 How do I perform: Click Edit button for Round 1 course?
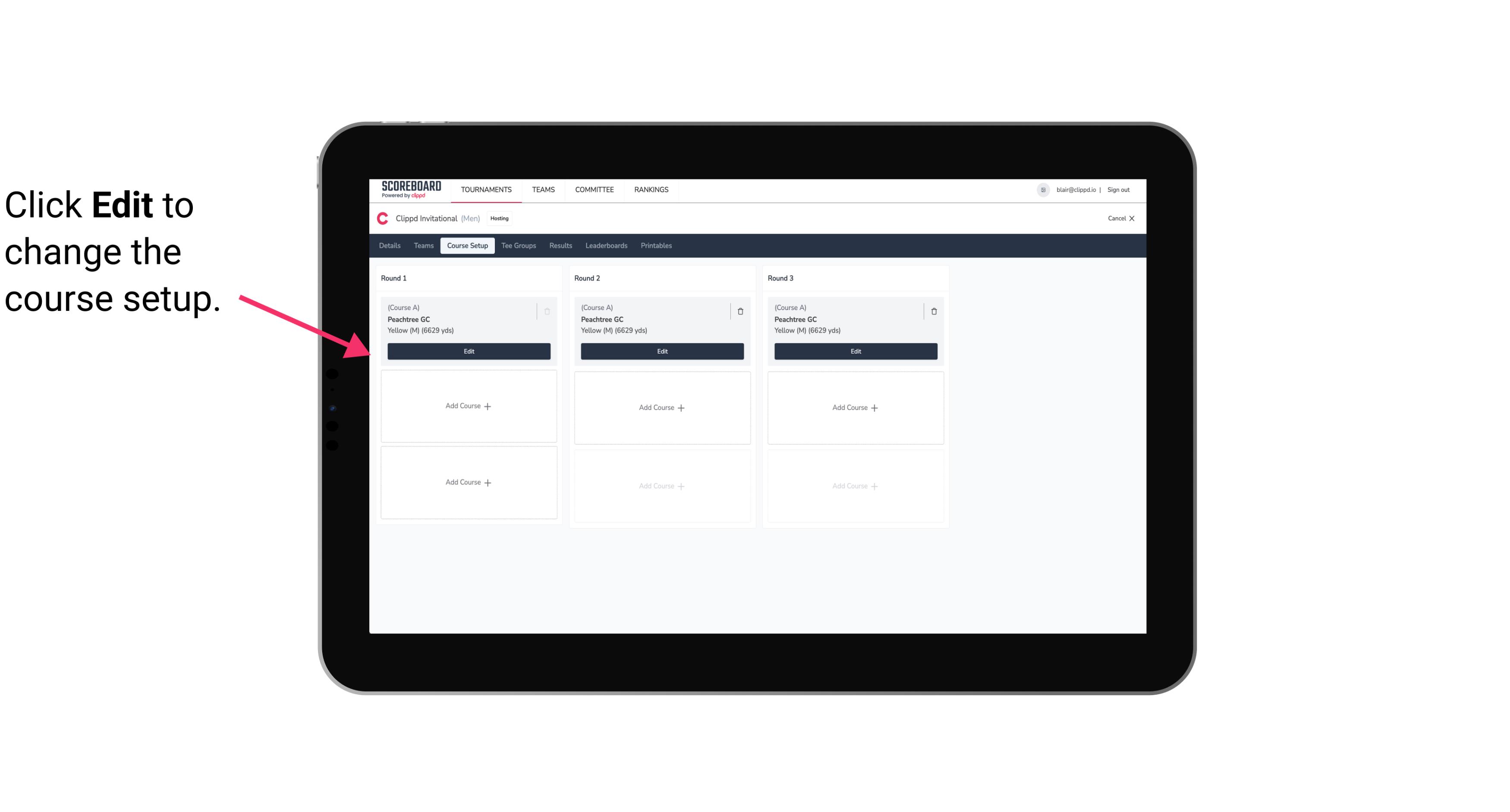468,350
